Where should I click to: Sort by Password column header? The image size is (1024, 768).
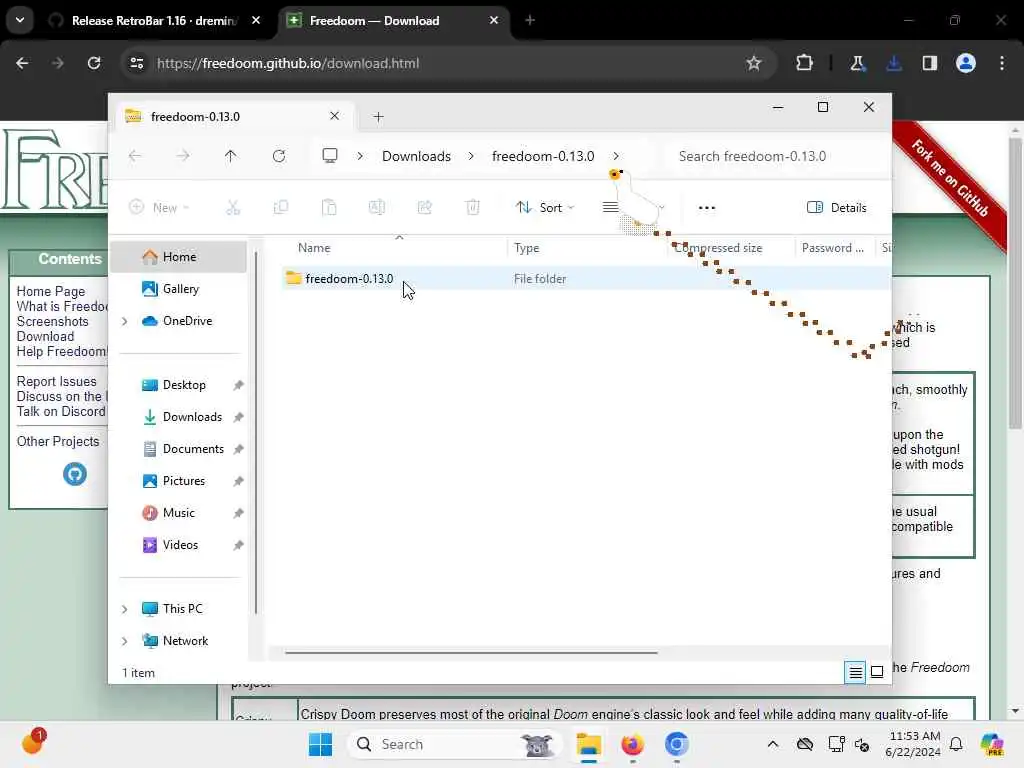(x=833, y=248)
